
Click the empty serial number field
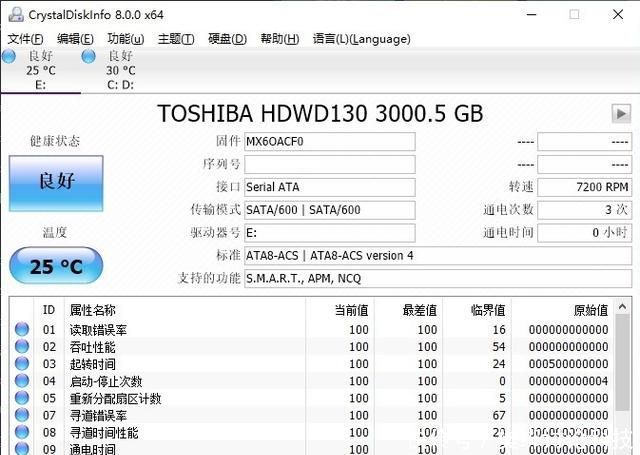(x=330, y=164)
